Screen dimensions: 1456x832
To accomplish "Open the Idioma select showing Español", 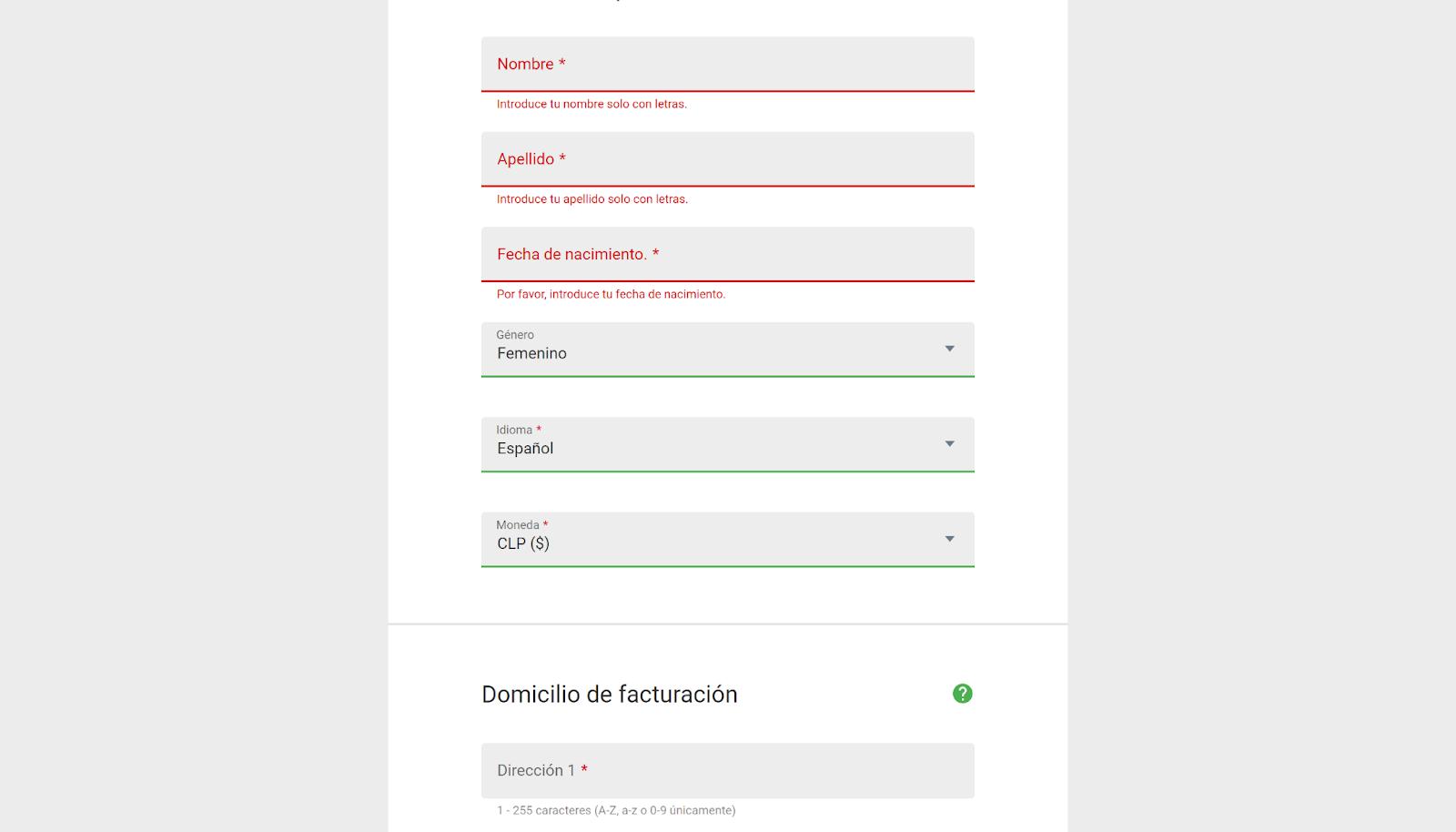I will (x=727, y=444).
